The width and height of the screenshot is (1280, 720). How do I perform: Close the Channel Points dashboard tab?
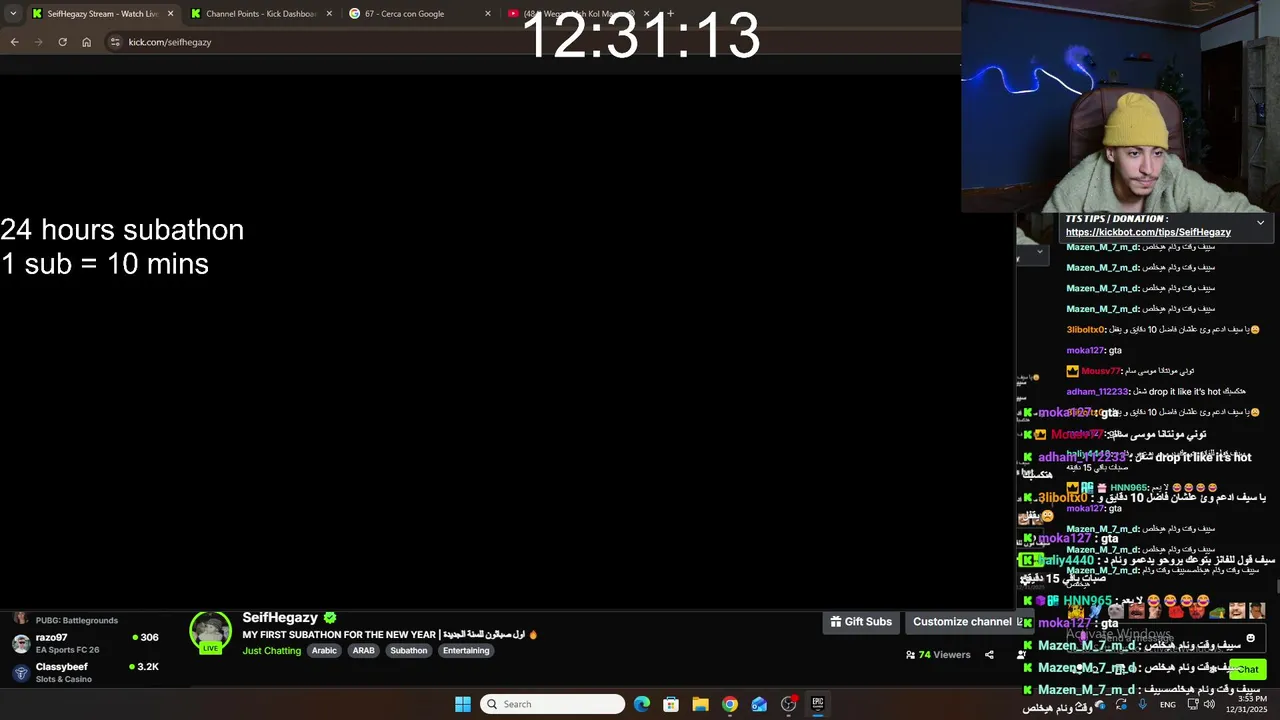pos(329,14)
